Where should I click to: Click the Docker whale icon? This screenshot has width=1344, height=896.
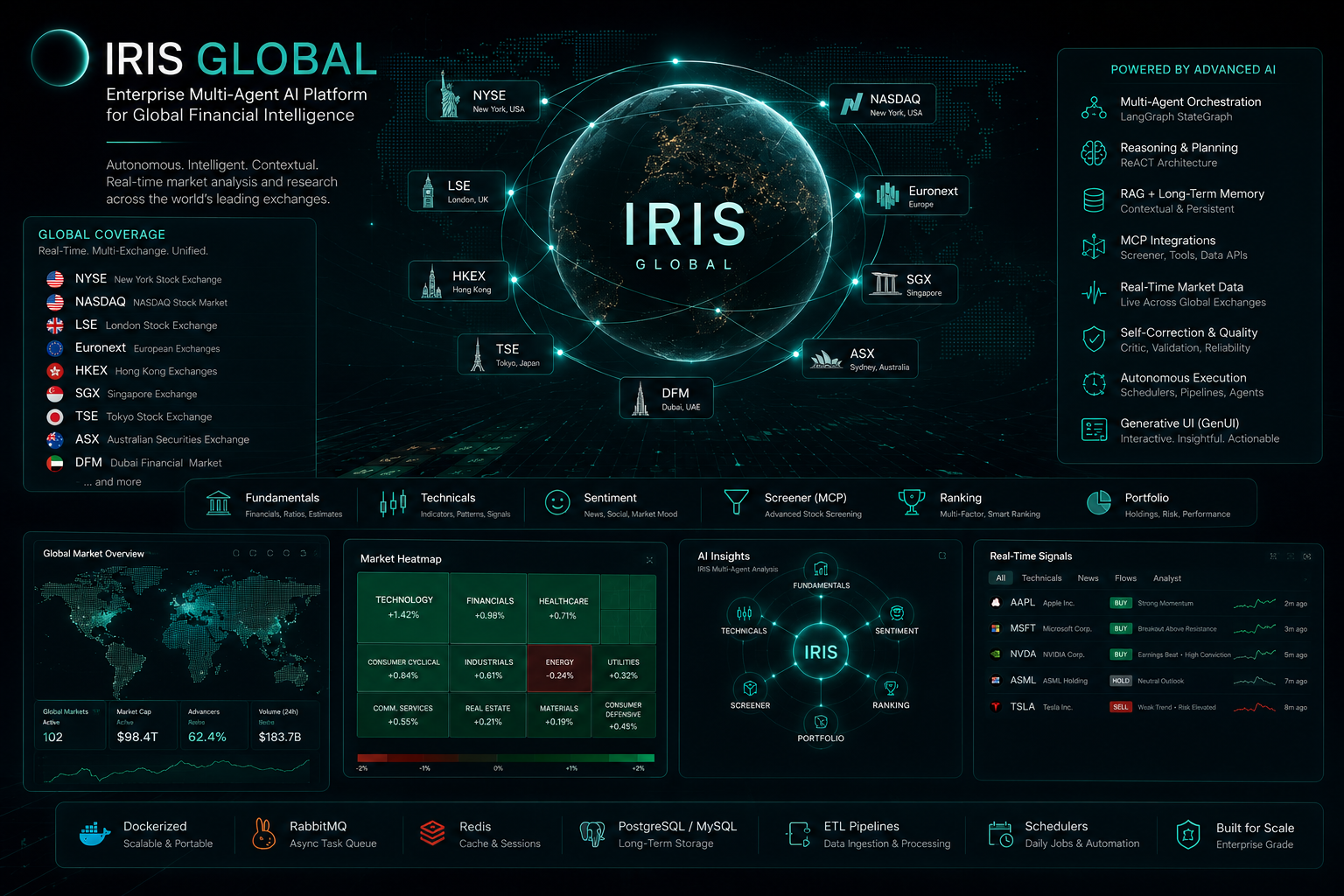tap(94, 835)
